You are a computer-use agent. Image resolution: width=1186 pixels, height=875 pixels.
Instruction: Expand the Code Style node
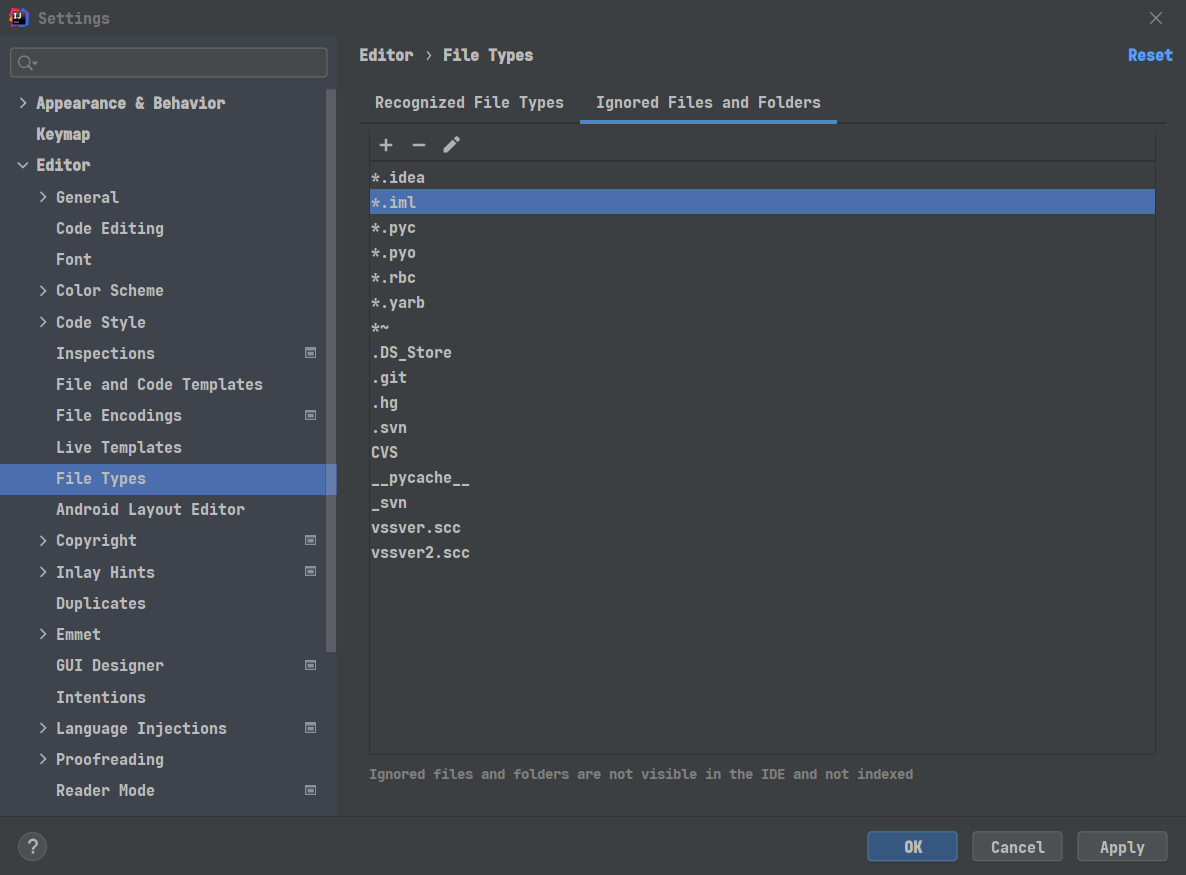(x=43, y=322)
